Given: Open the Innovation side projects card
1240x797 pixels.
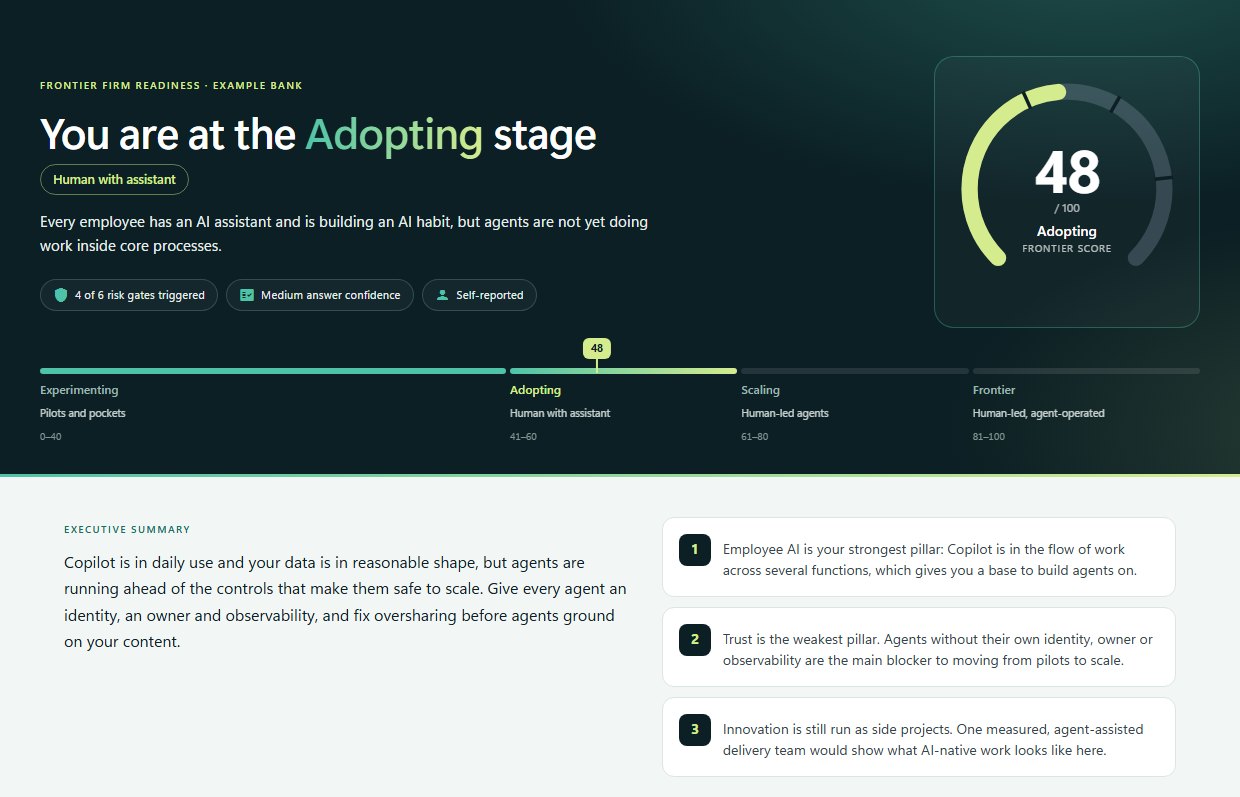Looking at the screenshot, I should (x=918, y=737).
